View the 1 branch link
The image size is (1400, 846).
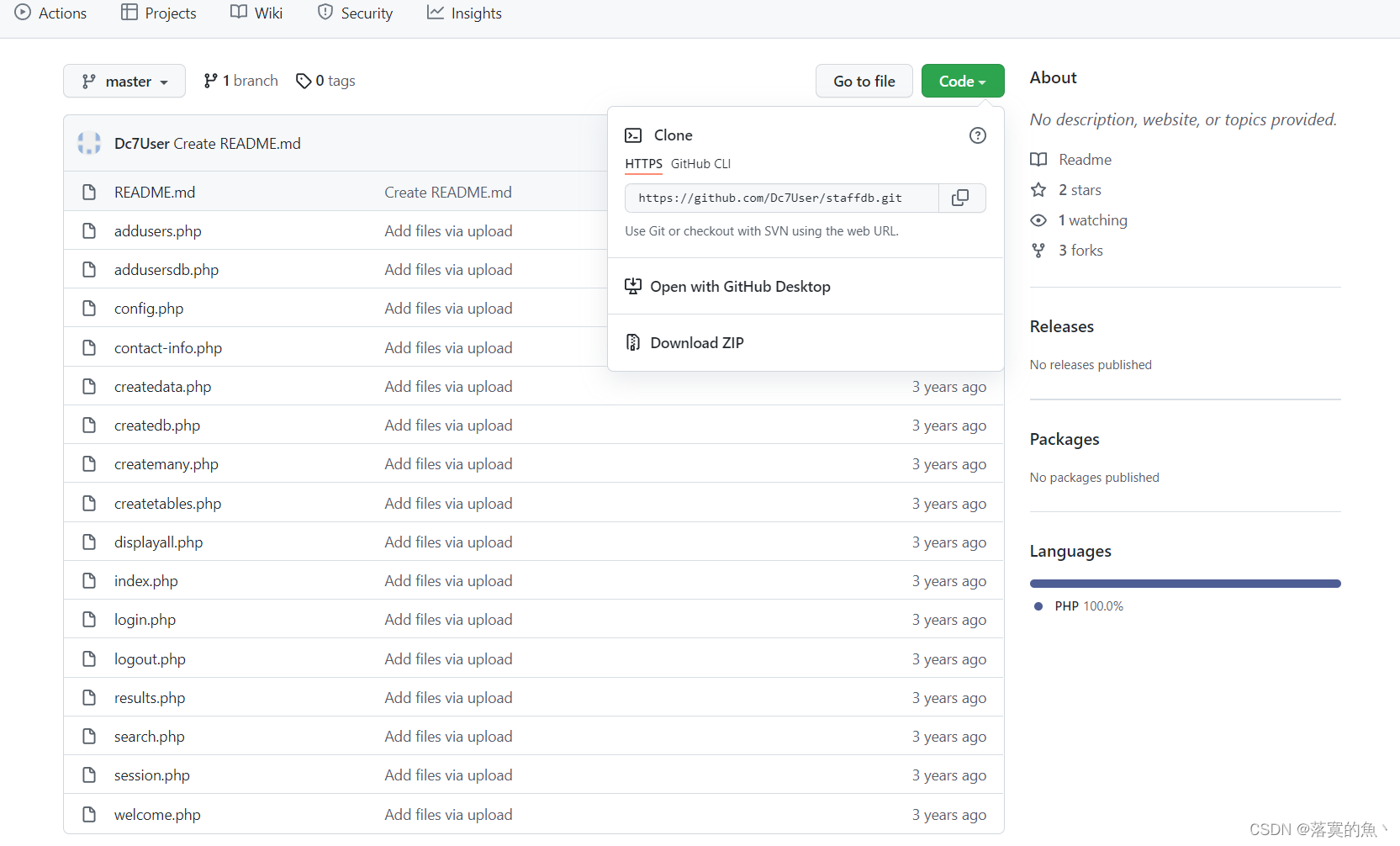coord(241,81)
